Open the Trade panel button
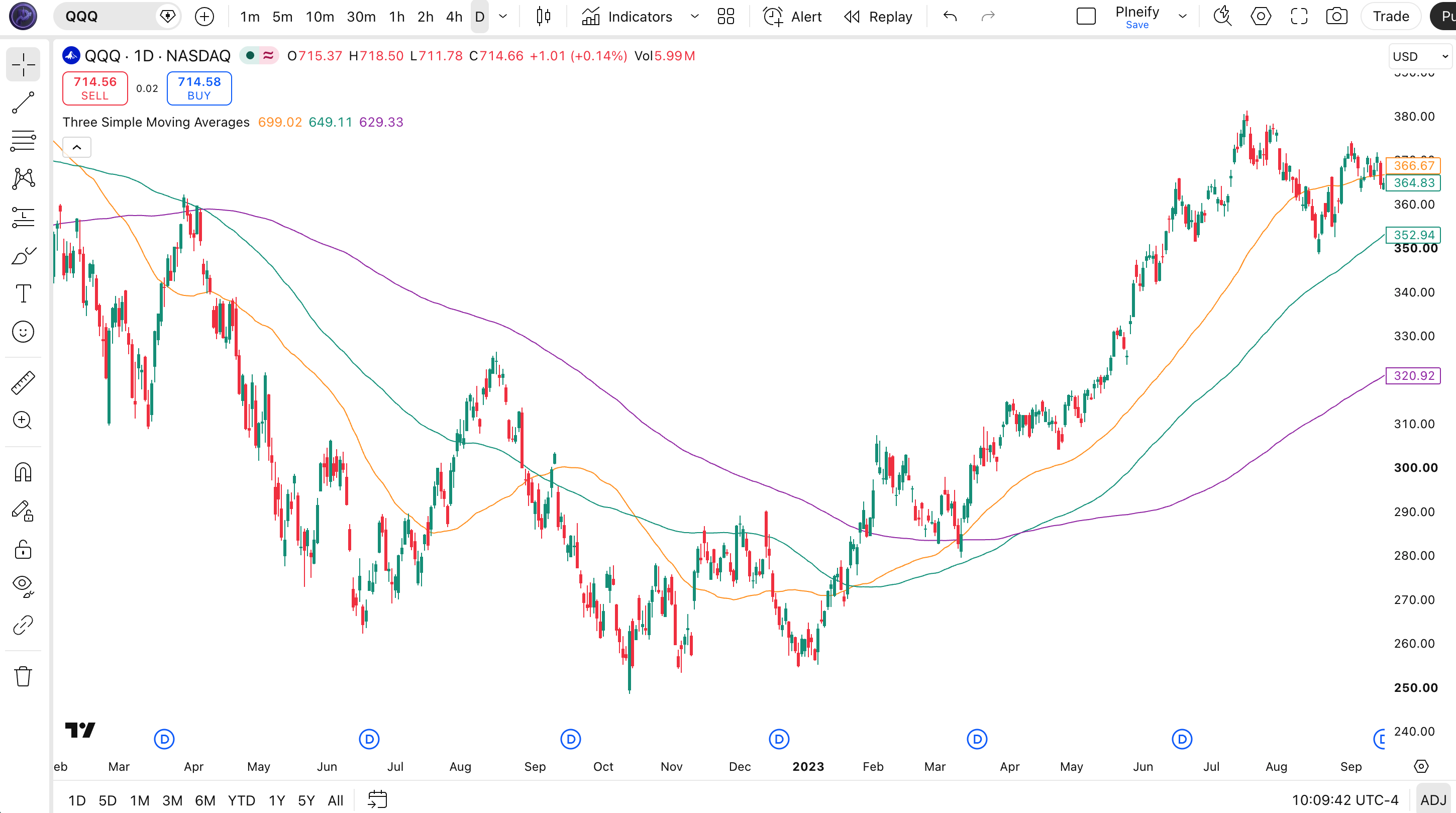The image size is (1456, 813). tap(1391, 17)
